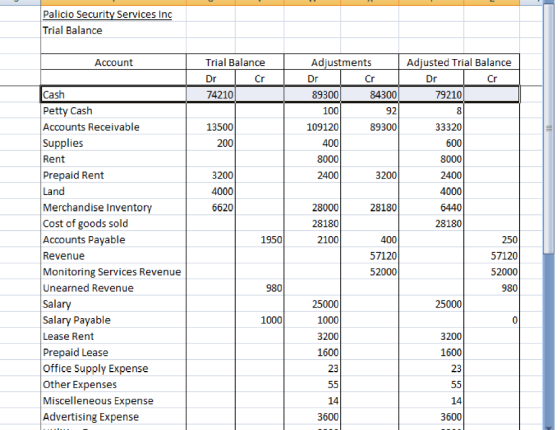
Task: Select Prepaid Rent debit adjustment 2400
Action: [x=312, y=175]
